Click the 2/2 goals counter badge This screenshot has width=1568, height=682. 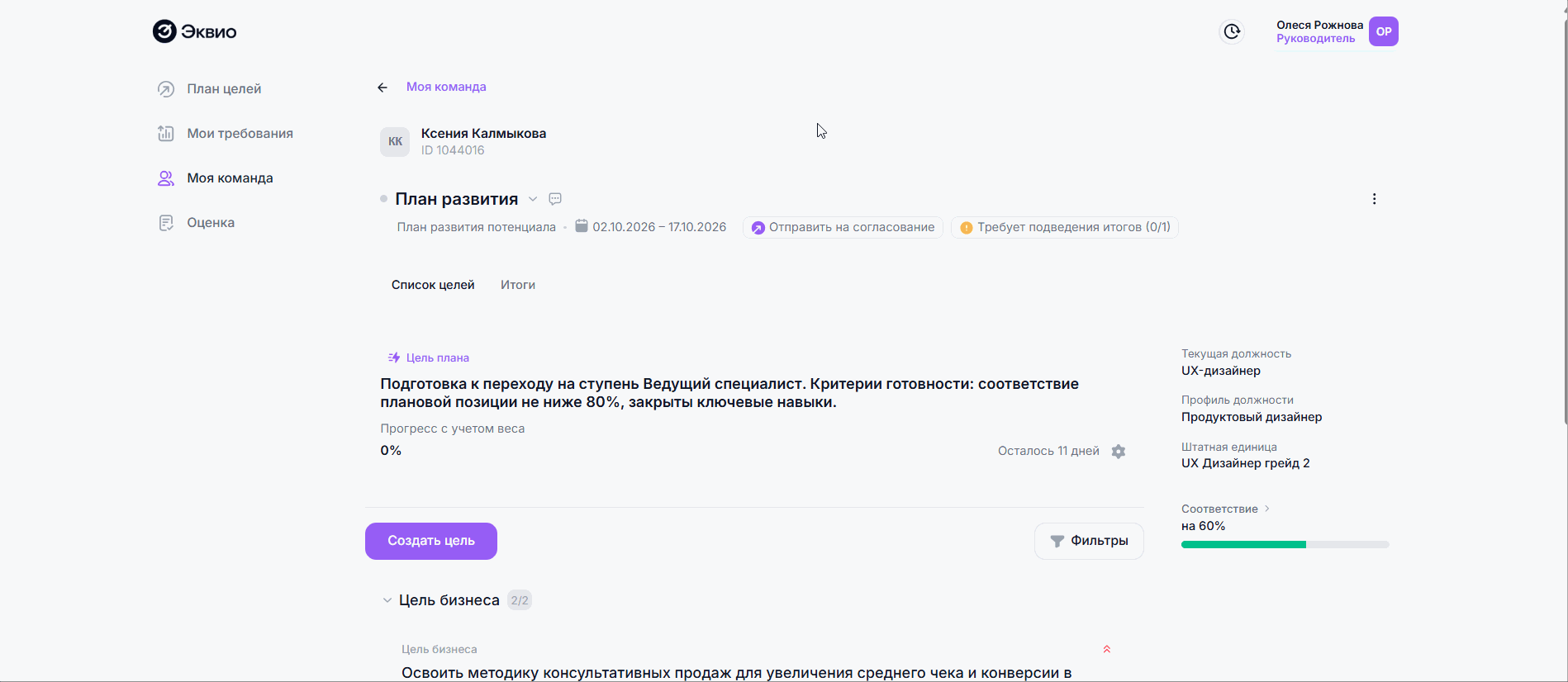coord(520,600)
